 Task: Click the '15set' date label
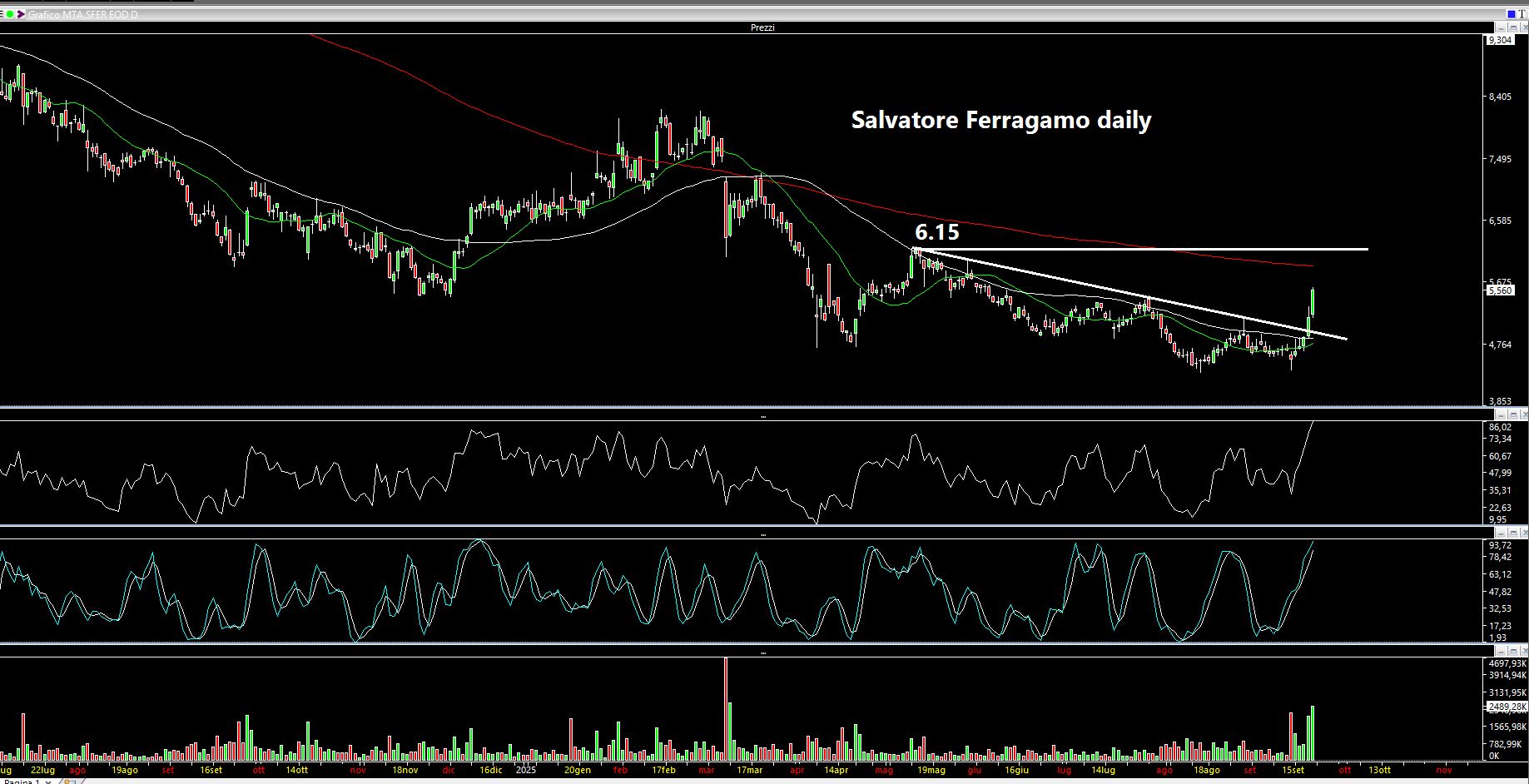[x=1292, y=770]
